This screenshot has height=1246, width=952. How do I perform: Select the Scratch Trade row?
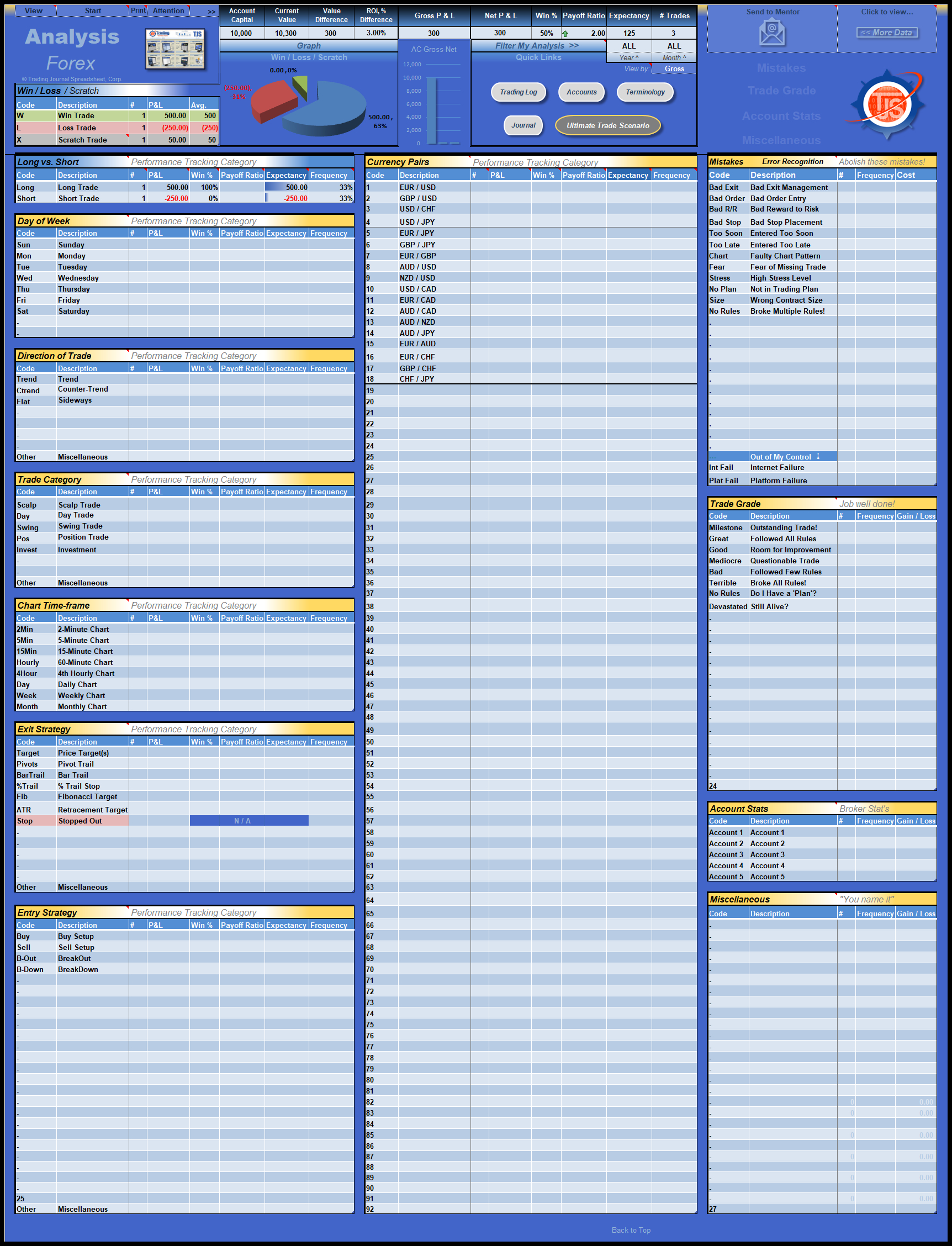(x=117, y=139)
